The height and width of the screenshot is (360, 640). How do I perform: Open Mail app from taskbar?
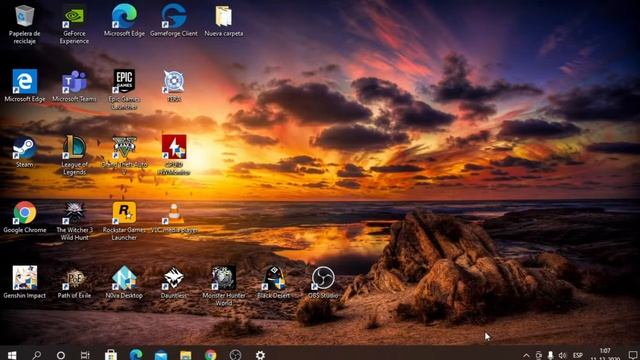pyautogui.click(x=161, y=355)
